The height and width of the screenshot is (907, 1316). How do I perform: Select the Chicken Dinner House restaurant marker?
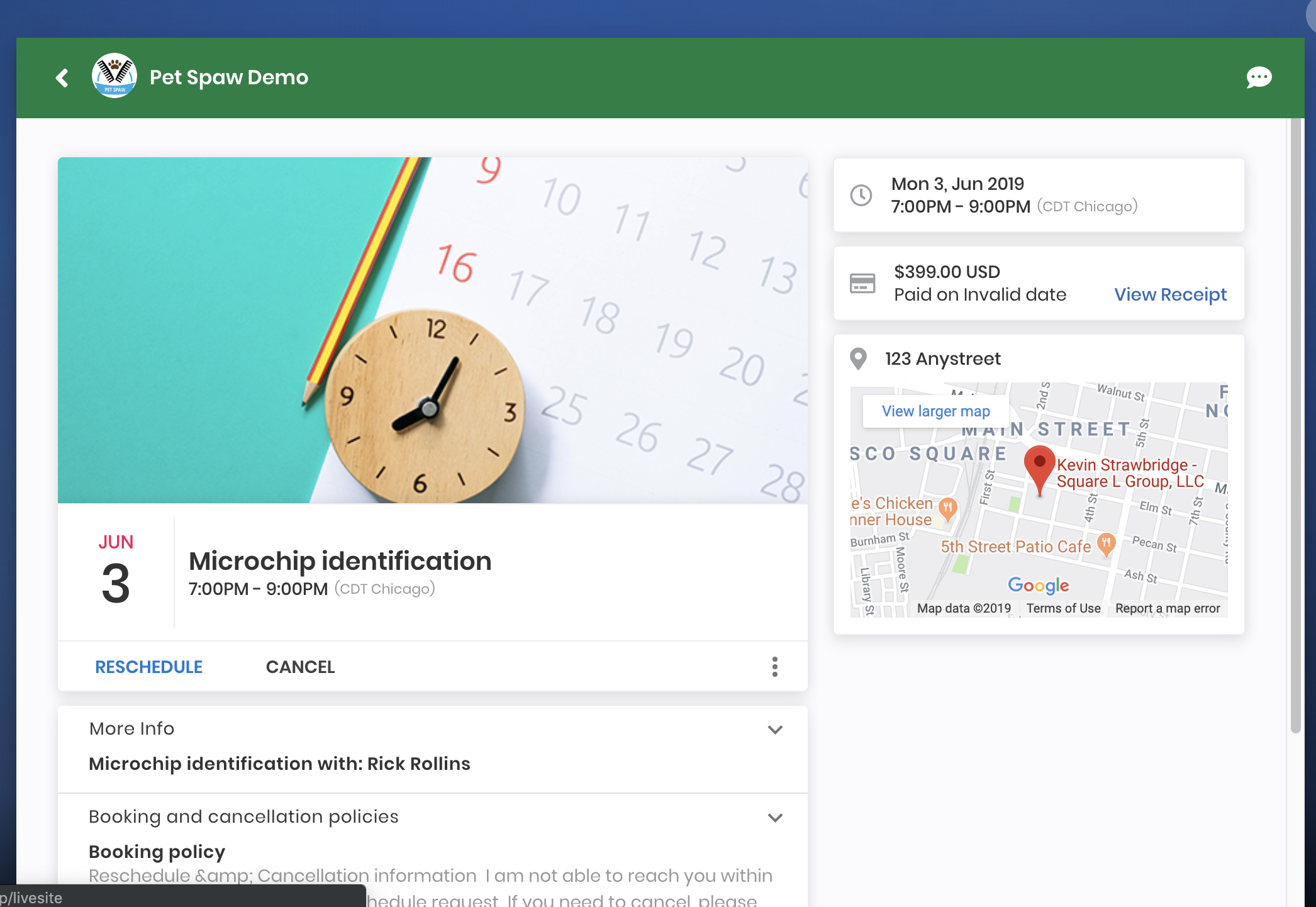pos(947,509)
